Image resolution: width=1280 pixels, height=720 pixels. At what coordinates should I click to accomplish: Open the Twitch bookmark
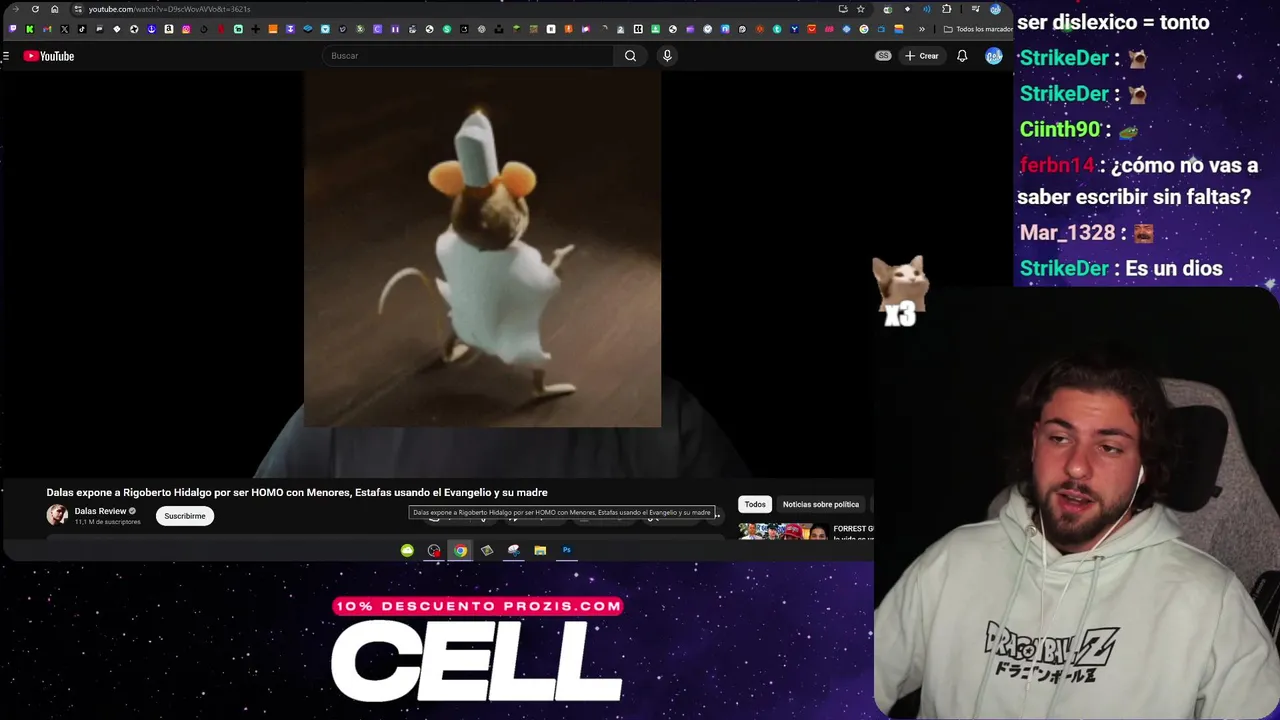pos(12,29)
